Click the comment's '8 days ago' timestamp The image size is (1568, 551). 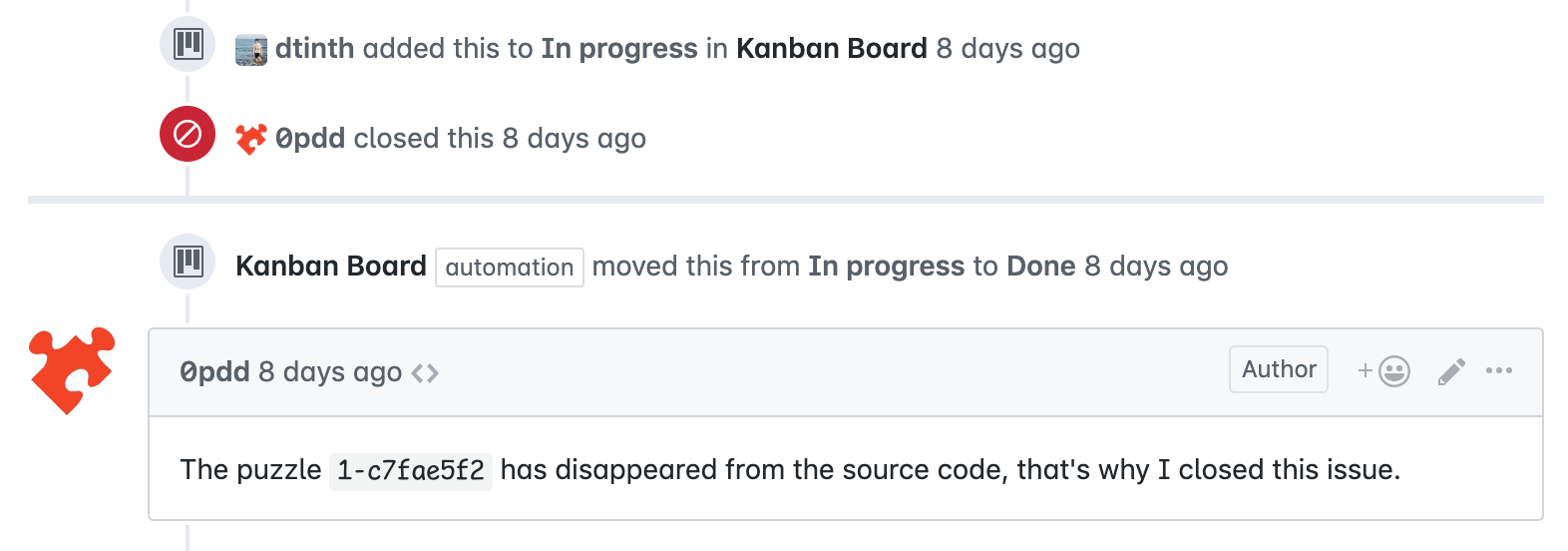(x=329, y=372)
